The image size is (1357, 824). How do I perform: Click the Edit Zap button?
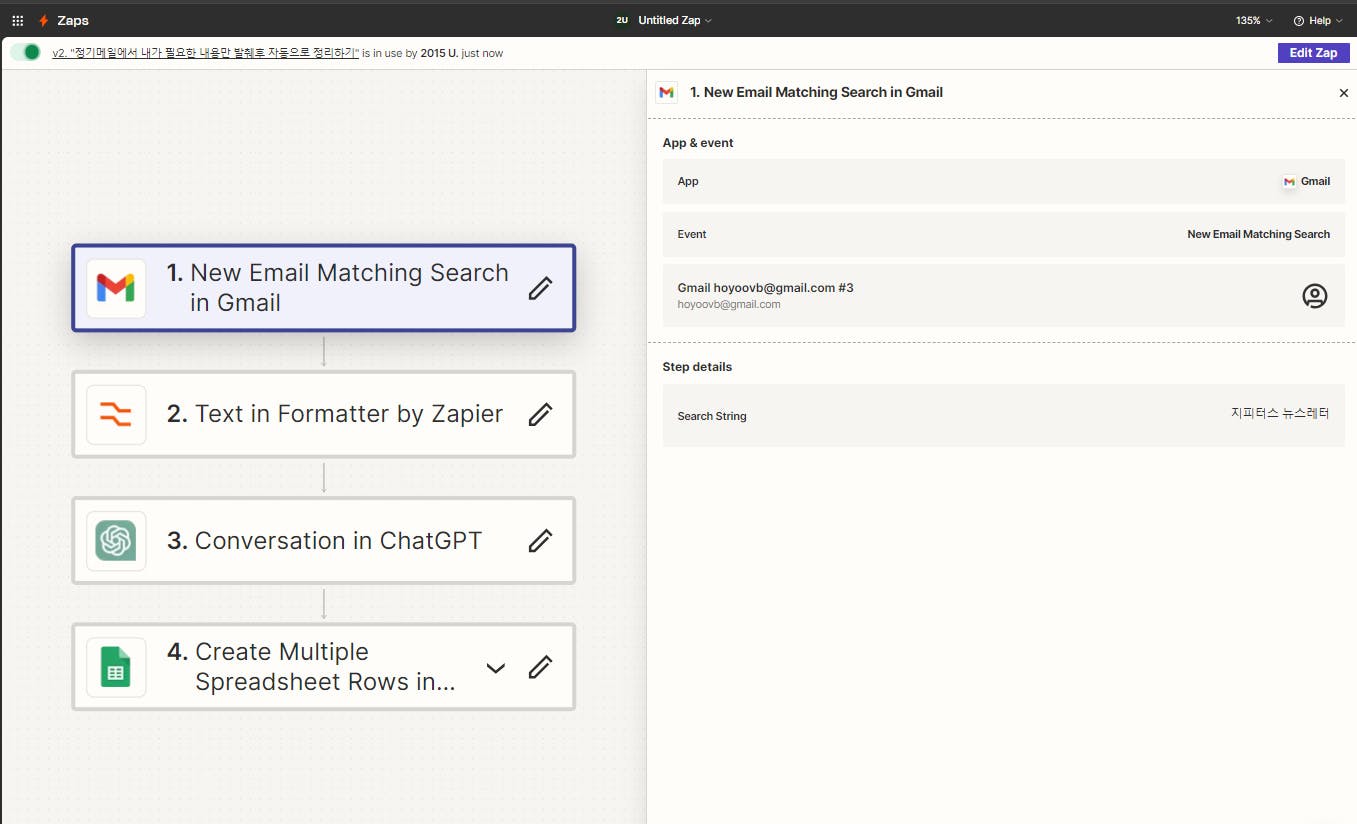click(1313, 53)
